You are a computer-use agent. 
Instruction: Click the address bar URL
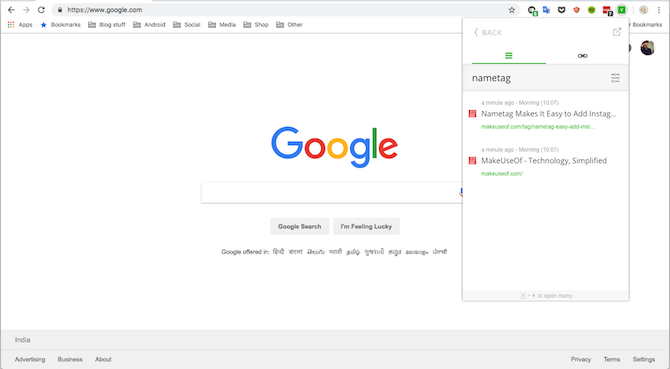tap(105, 10)
